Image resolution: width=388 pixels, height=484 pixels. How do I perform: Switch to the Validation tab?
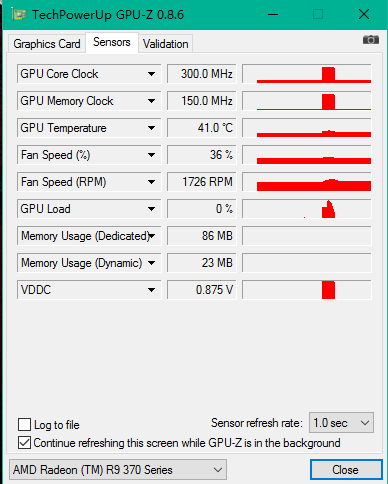click(x=165, y=44)
